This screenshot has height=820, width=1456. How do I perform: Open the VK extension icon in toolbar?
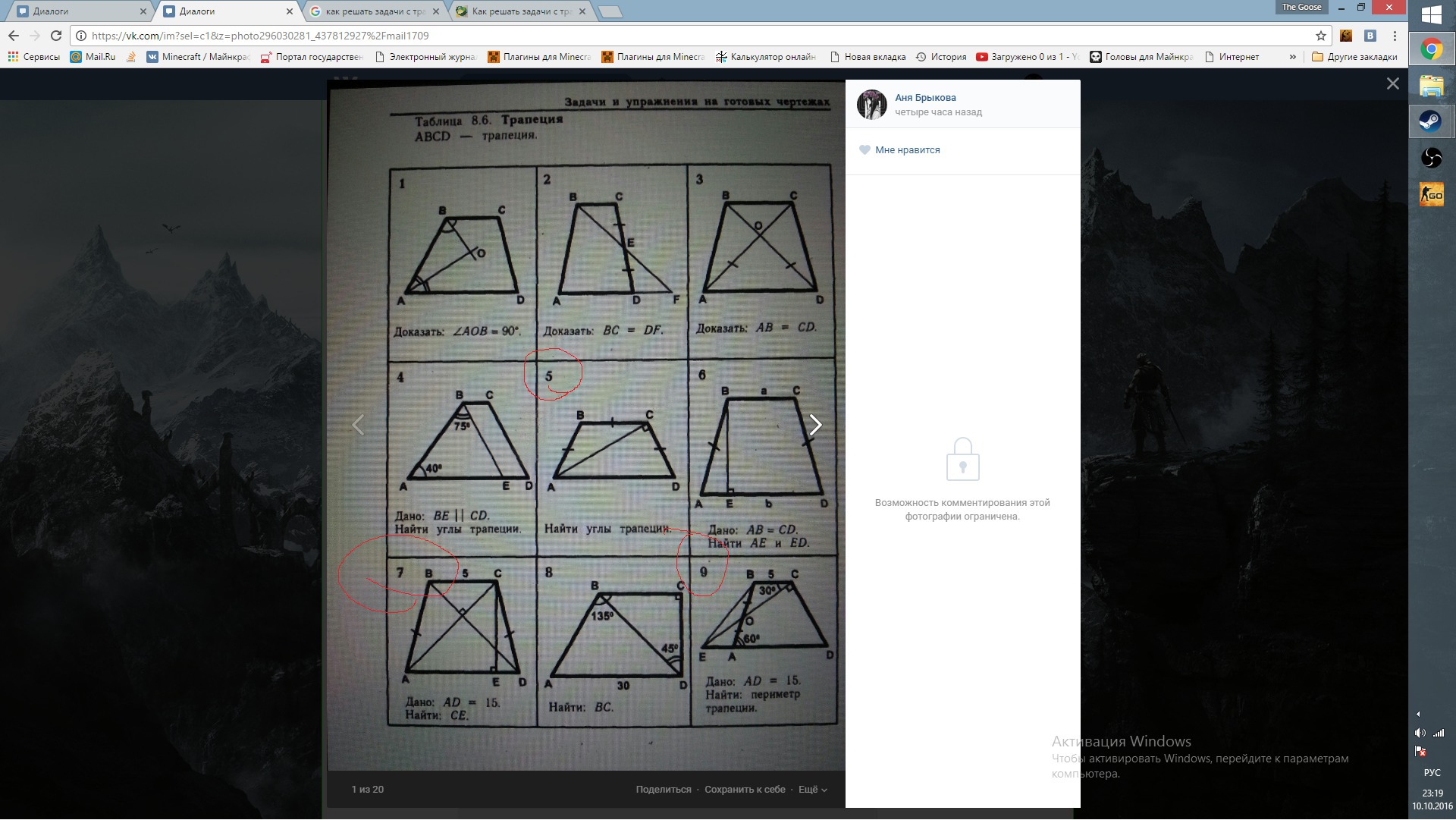pos(1370,36)
